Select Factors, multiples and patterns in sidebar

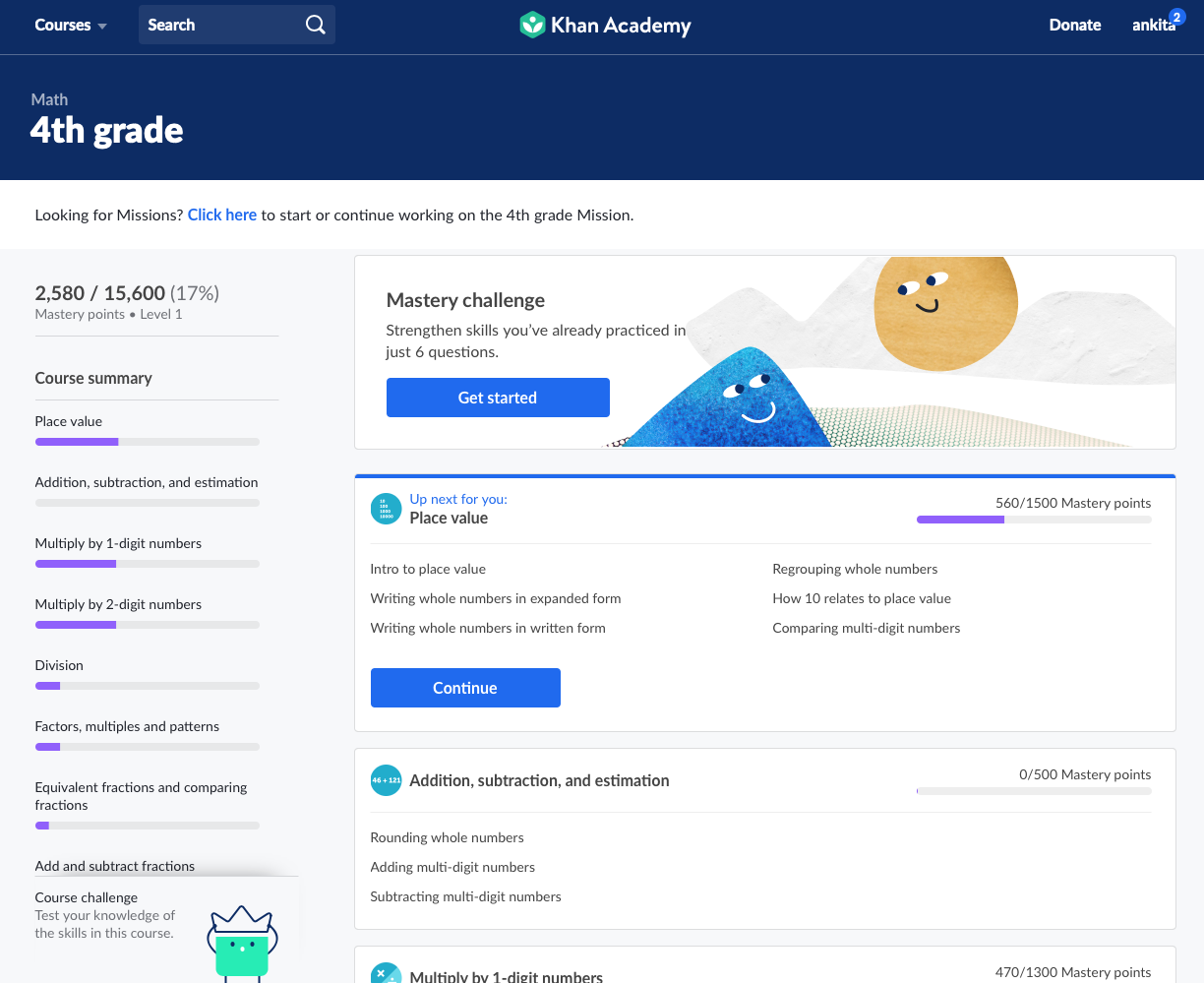click(127, 726)
